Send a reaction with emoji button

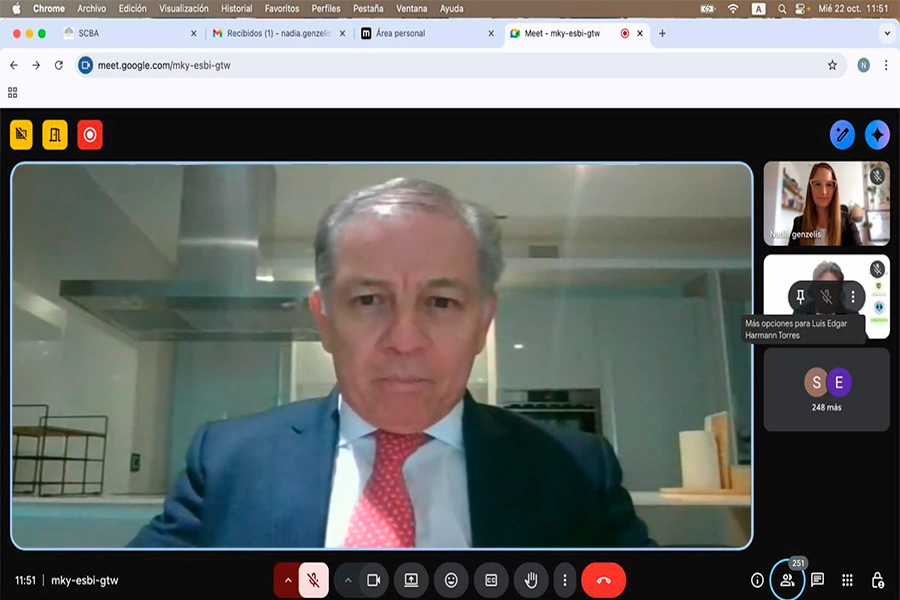(451, 580)
